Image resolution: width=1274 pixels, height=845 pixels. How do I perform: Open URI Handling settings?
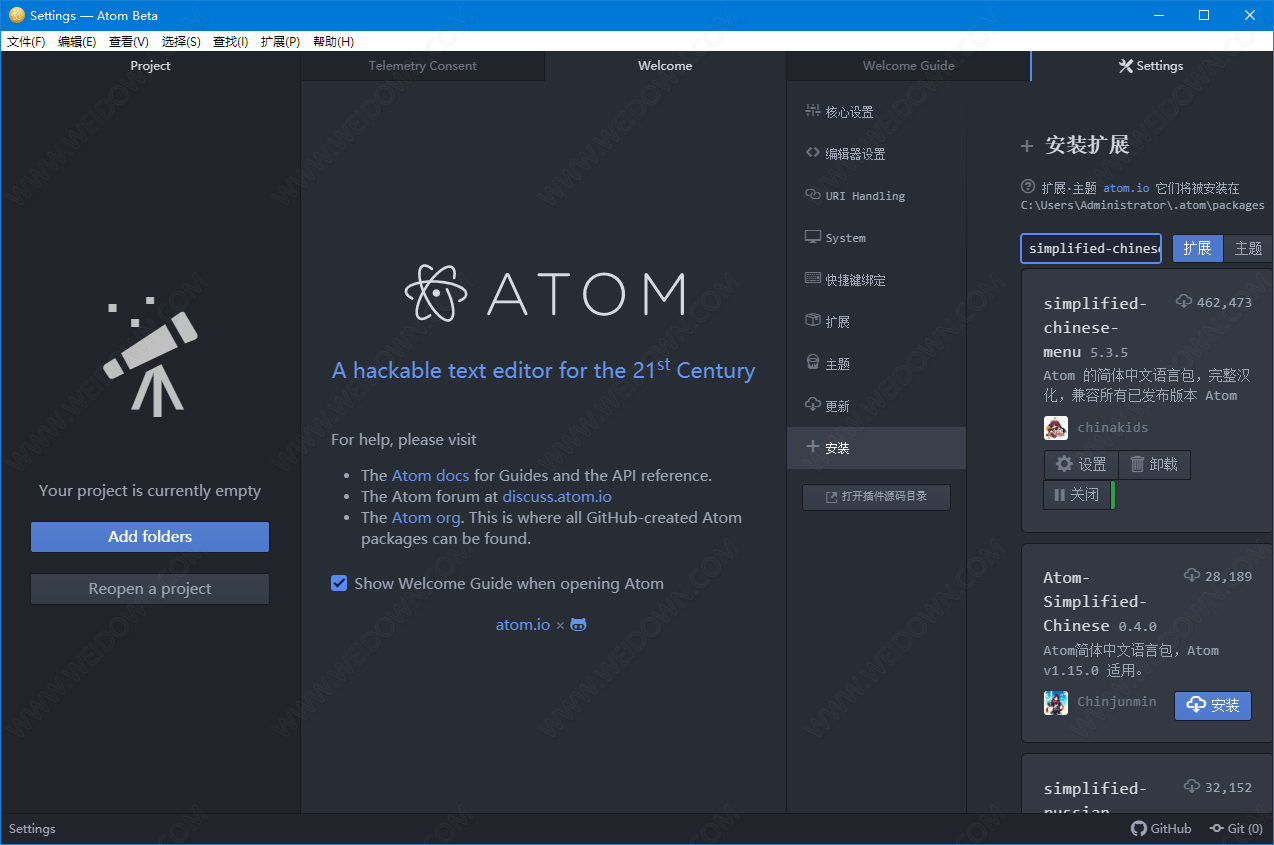876,196
